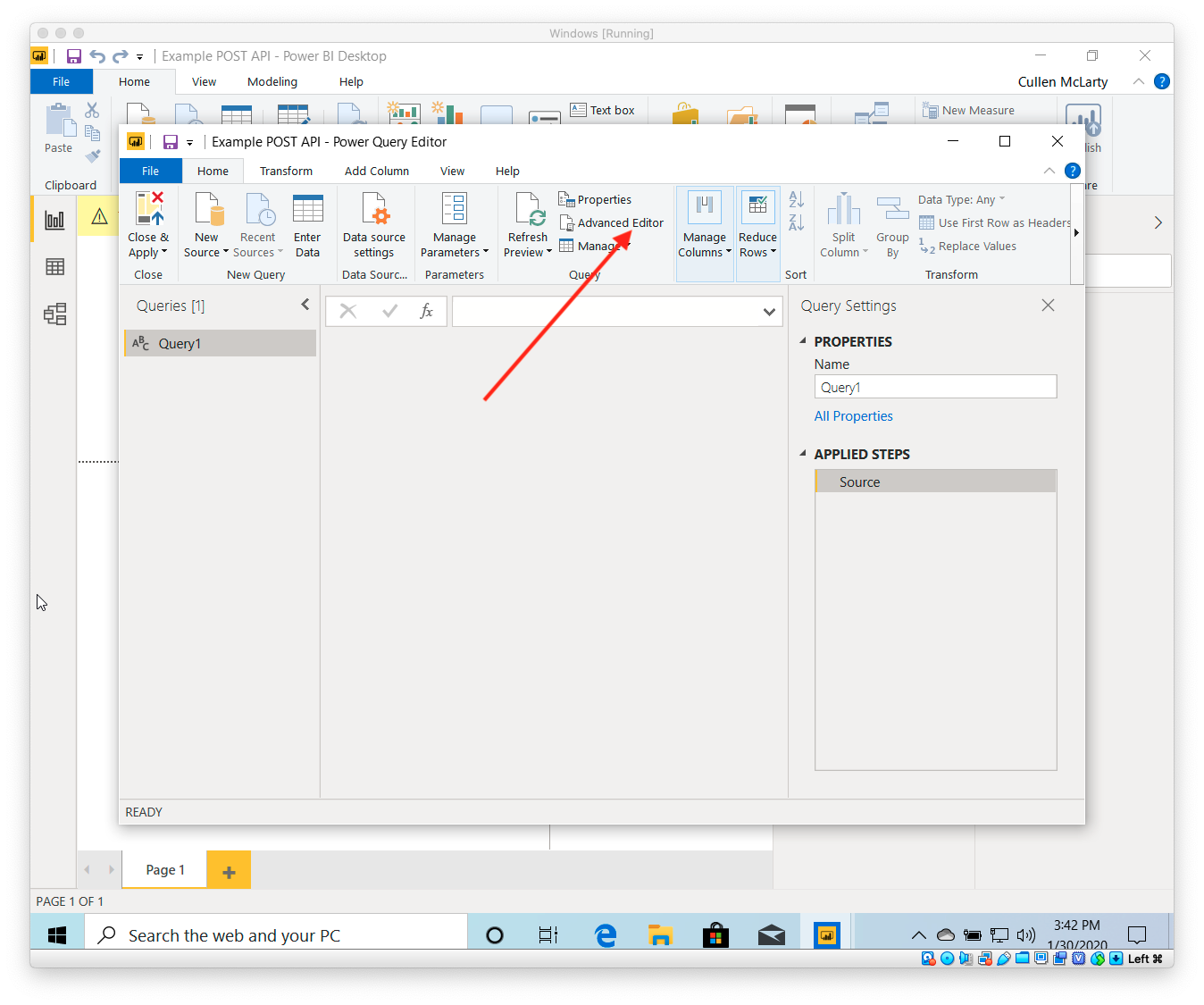Image resolution: width=1204 pixels, height=1005 pixels.
Task: Open Query Editor File tab
Action: [x=151, y=171]
